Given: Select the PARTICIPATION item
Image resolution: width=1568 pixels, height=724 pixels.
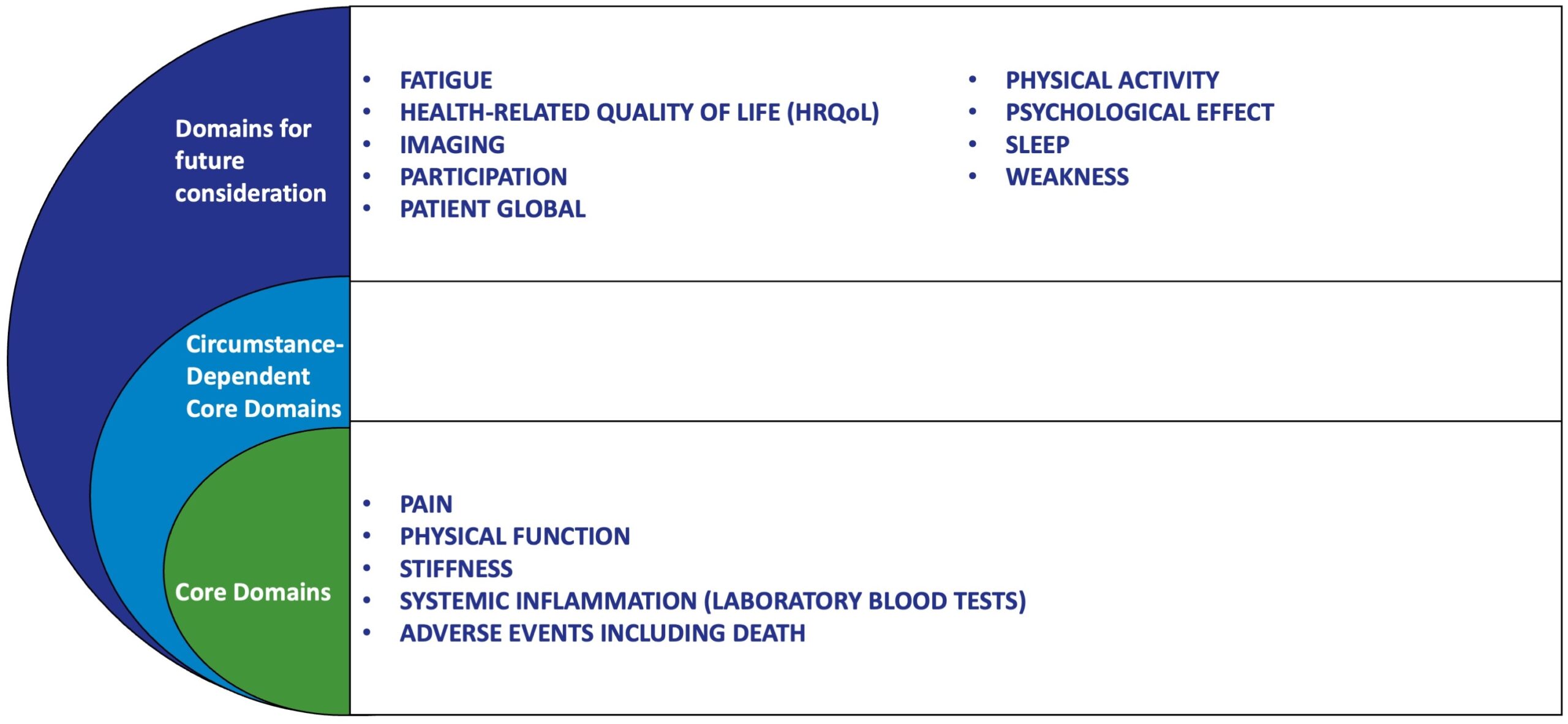Looking at the screenshot, I should (483, 177).
